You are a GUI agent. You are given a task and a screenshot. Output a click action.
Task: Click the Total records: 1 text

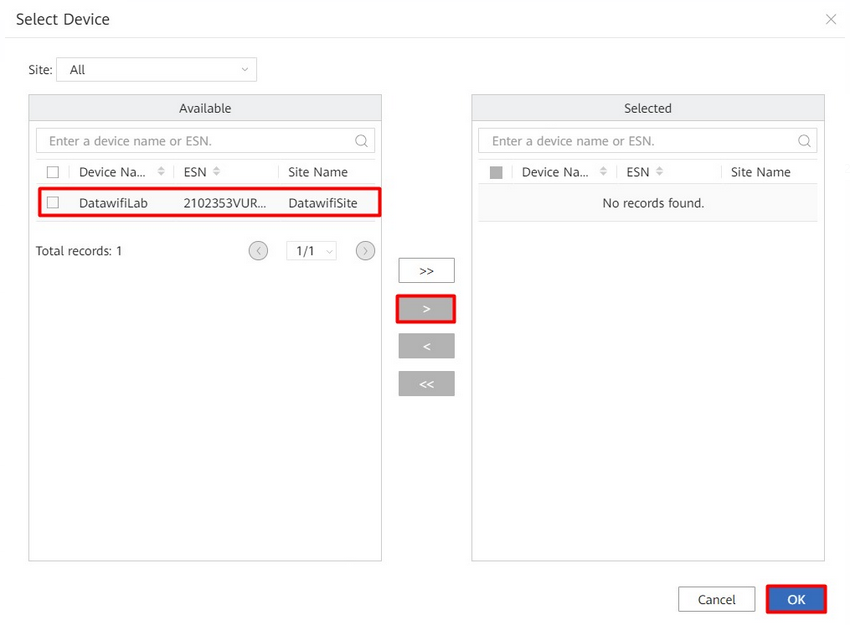[79, 251]
